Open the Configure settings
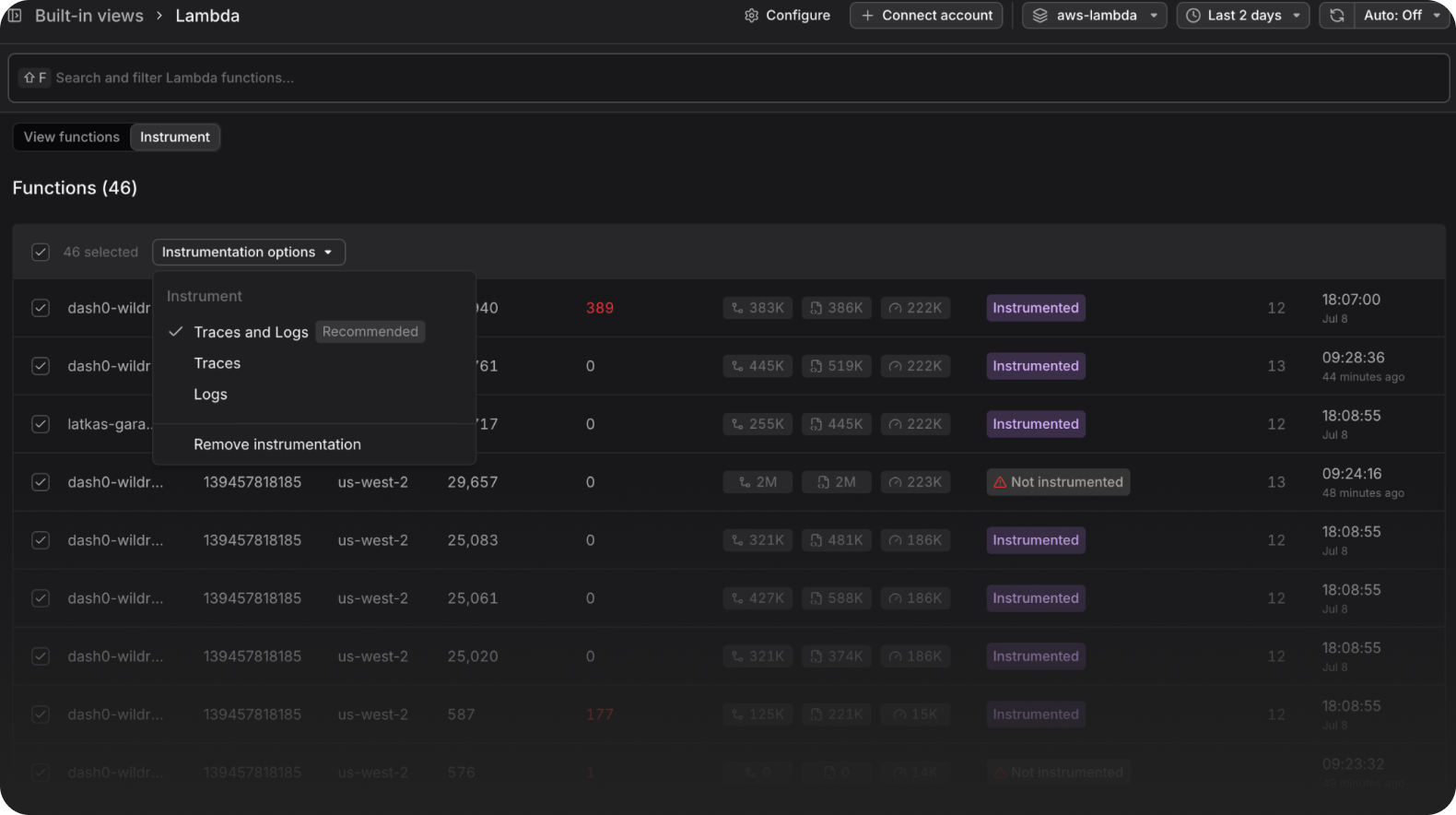Viewport: 1456px width, 815px height. 787,16
